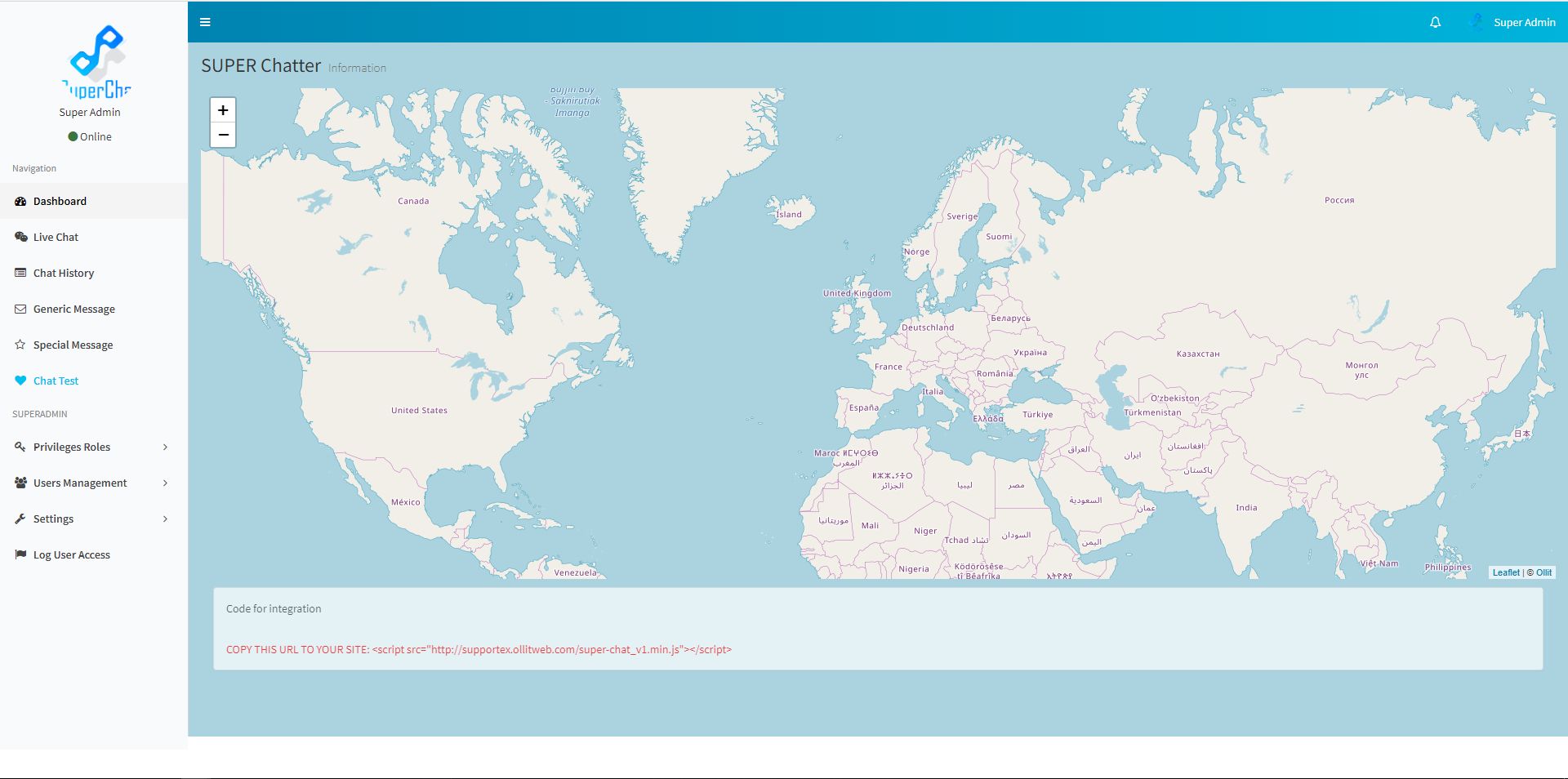Click the Log User Access flag icon

pos(20,554)
